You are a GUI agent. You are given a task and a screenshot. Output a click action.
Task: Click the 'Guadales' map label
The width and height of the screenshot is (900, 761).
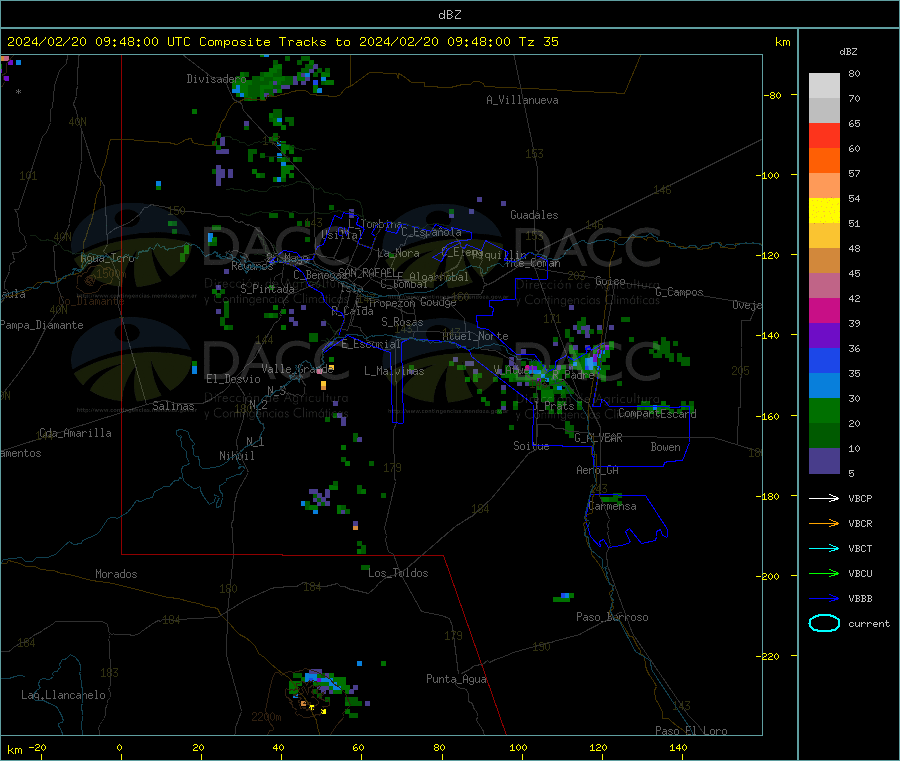pos(534,215)
